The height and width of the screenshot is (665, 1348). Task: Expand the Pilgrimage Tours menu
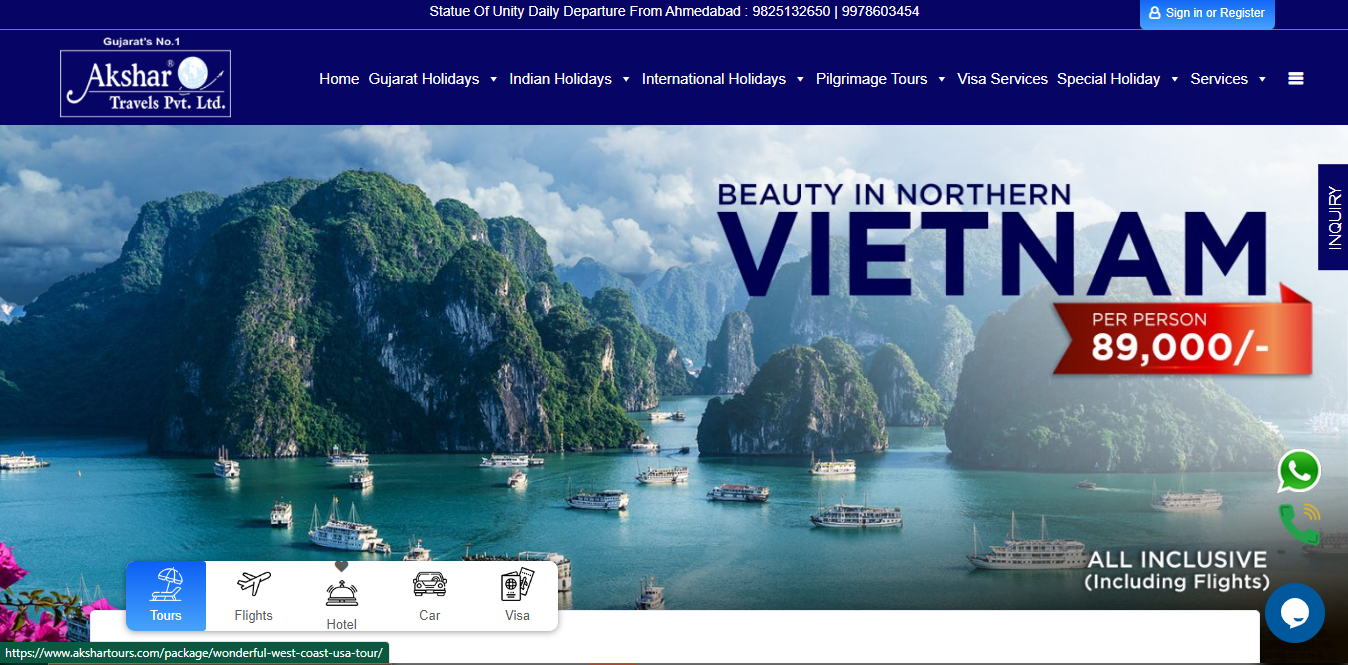pyautogui.click(x=880, y=79)
